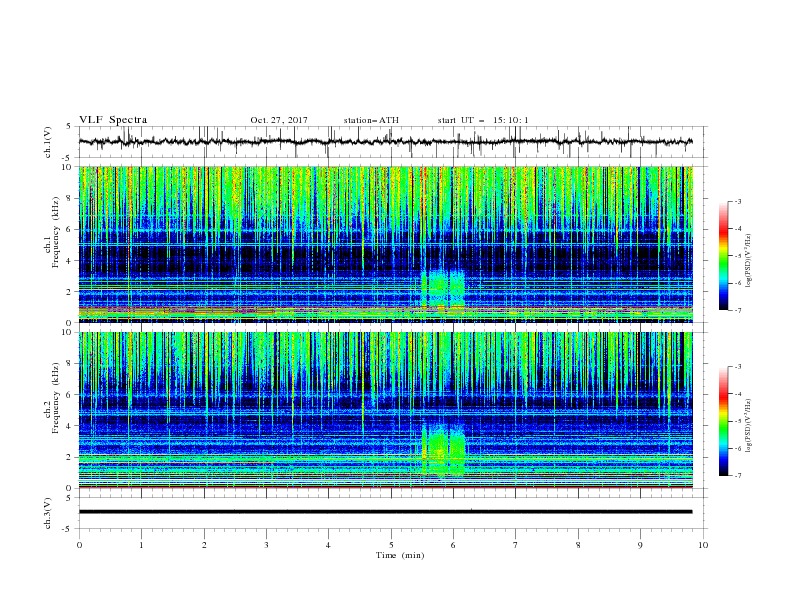The image size is (792, 612).
Task: Click the "-7" tick on ch.1 colorbar
Action: pos(737,310)
